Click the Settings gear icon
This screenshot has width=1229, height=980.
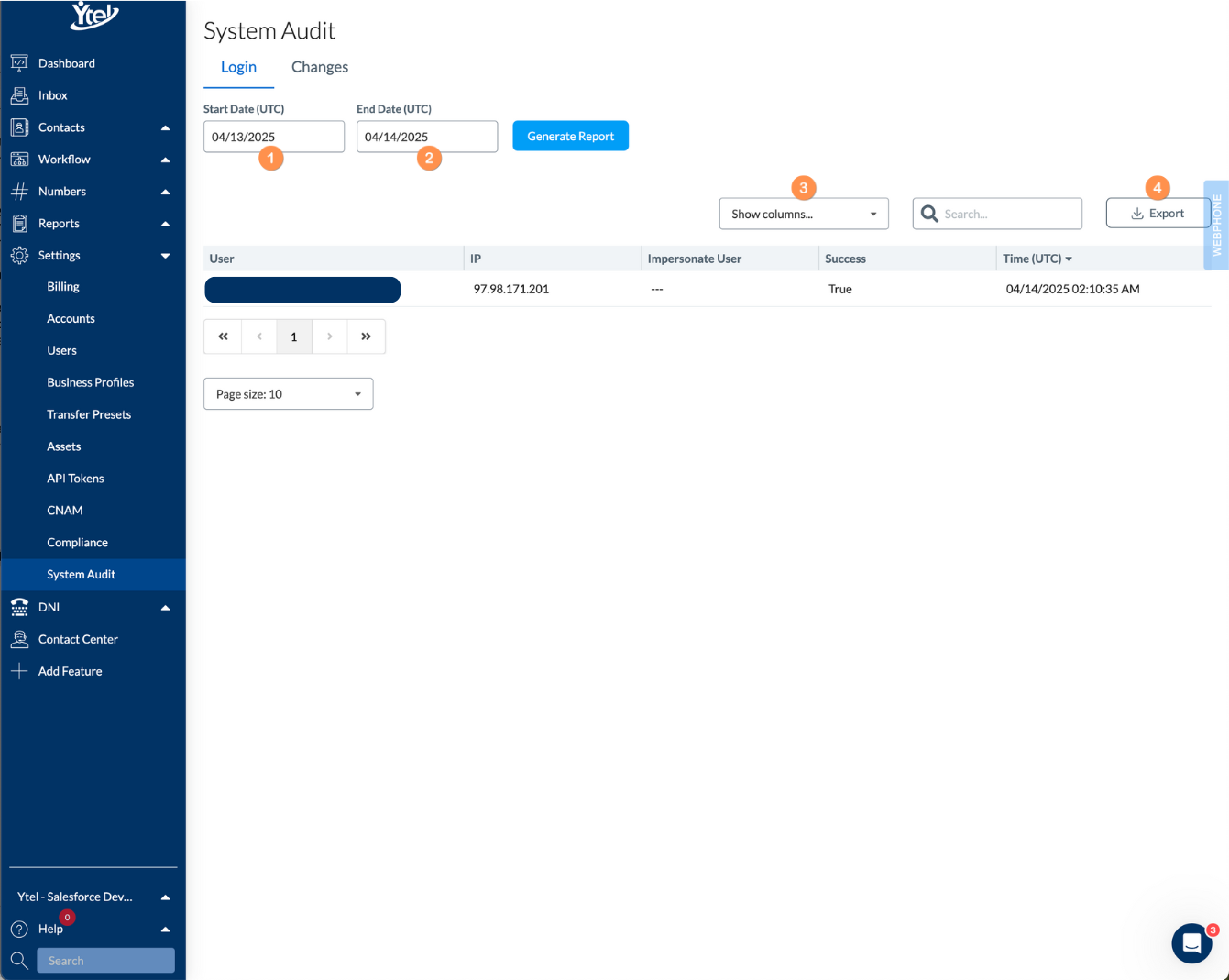(x=19, y=256)
